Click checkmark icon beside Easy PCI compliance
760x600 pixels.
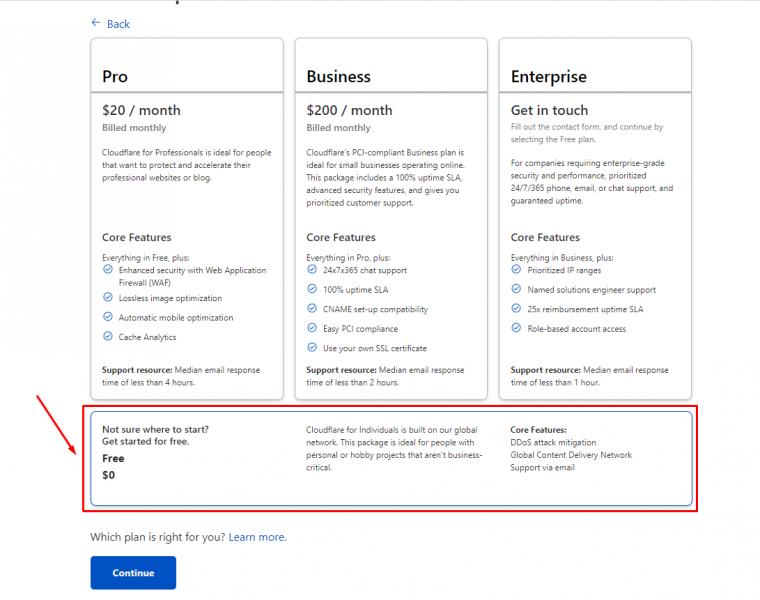312,328
